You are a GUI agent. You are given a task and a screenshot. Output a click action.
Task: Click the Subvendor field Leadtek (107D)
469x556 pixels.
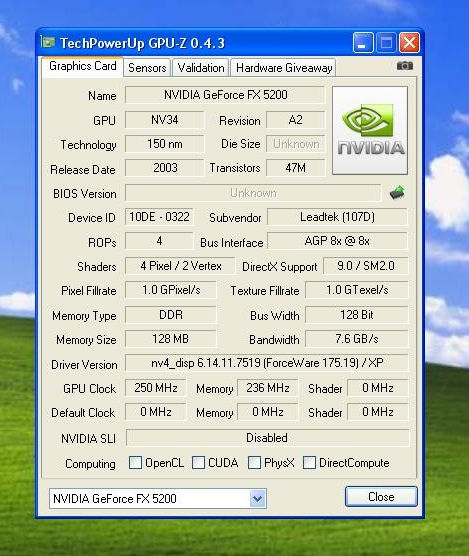(337, 217)
